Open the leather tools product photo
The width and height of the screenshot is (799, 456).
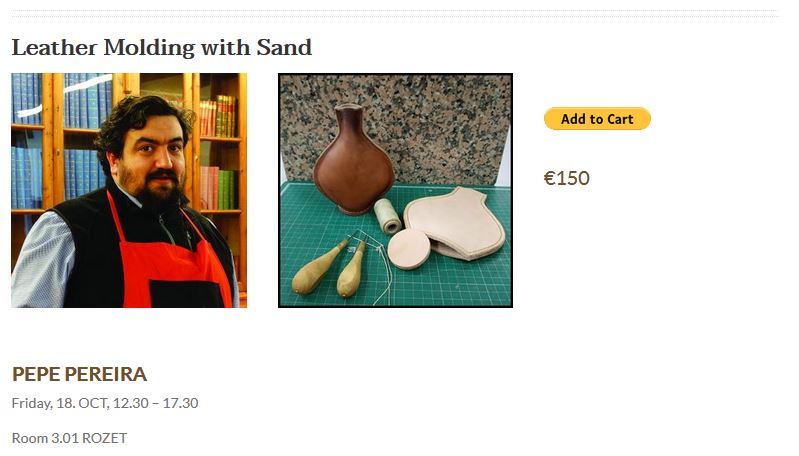[395, 191]
